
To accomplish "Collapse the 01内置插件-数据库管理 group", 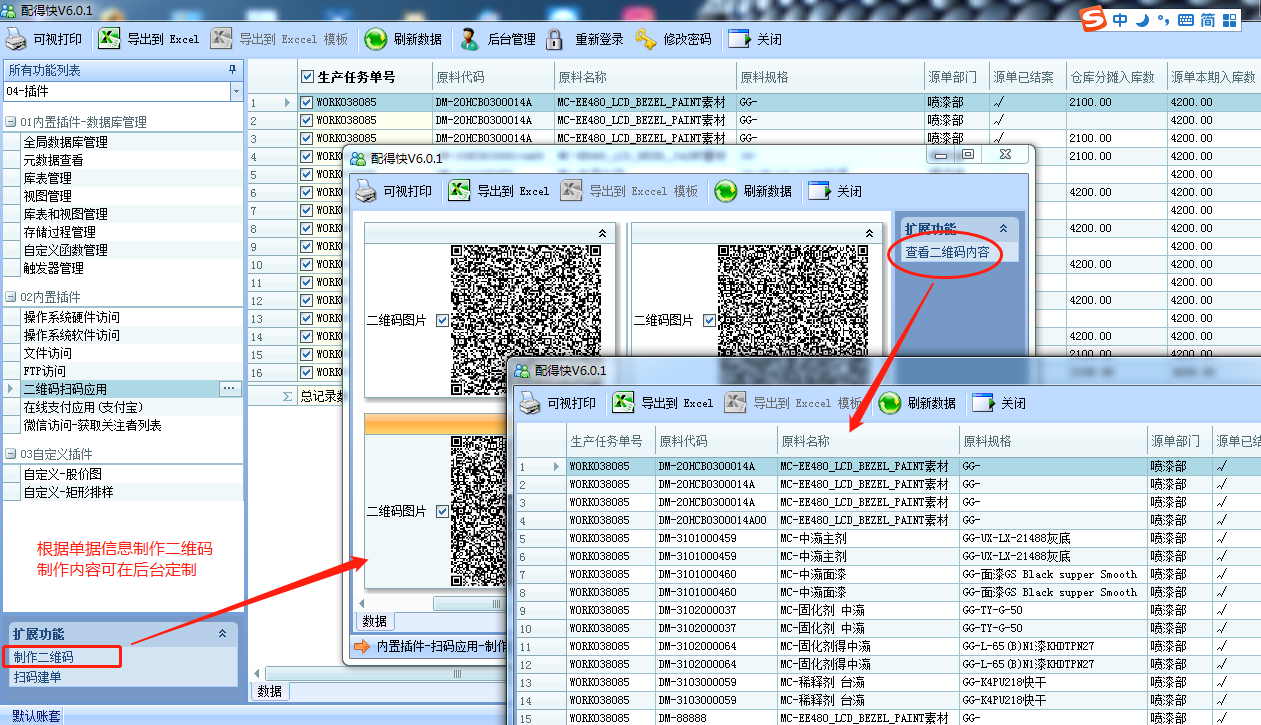I will point(10,122).
